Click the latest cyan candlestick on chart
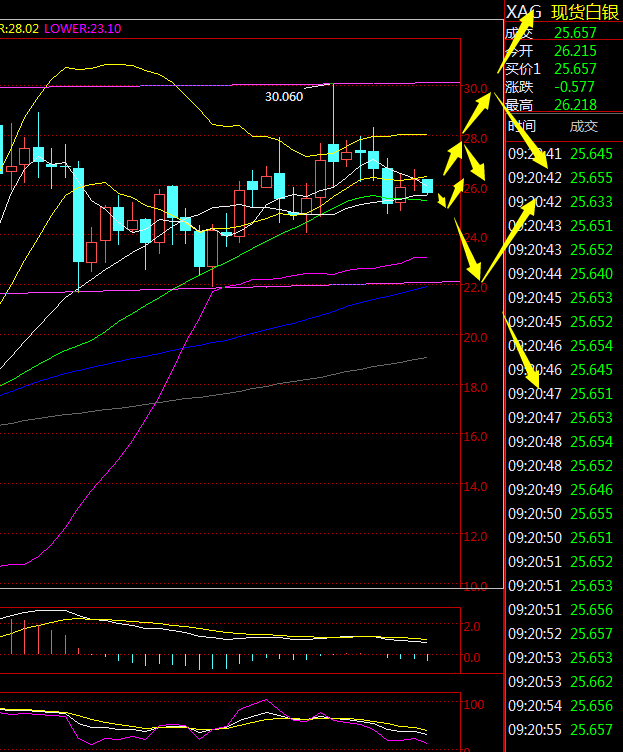 coord(427,186)
